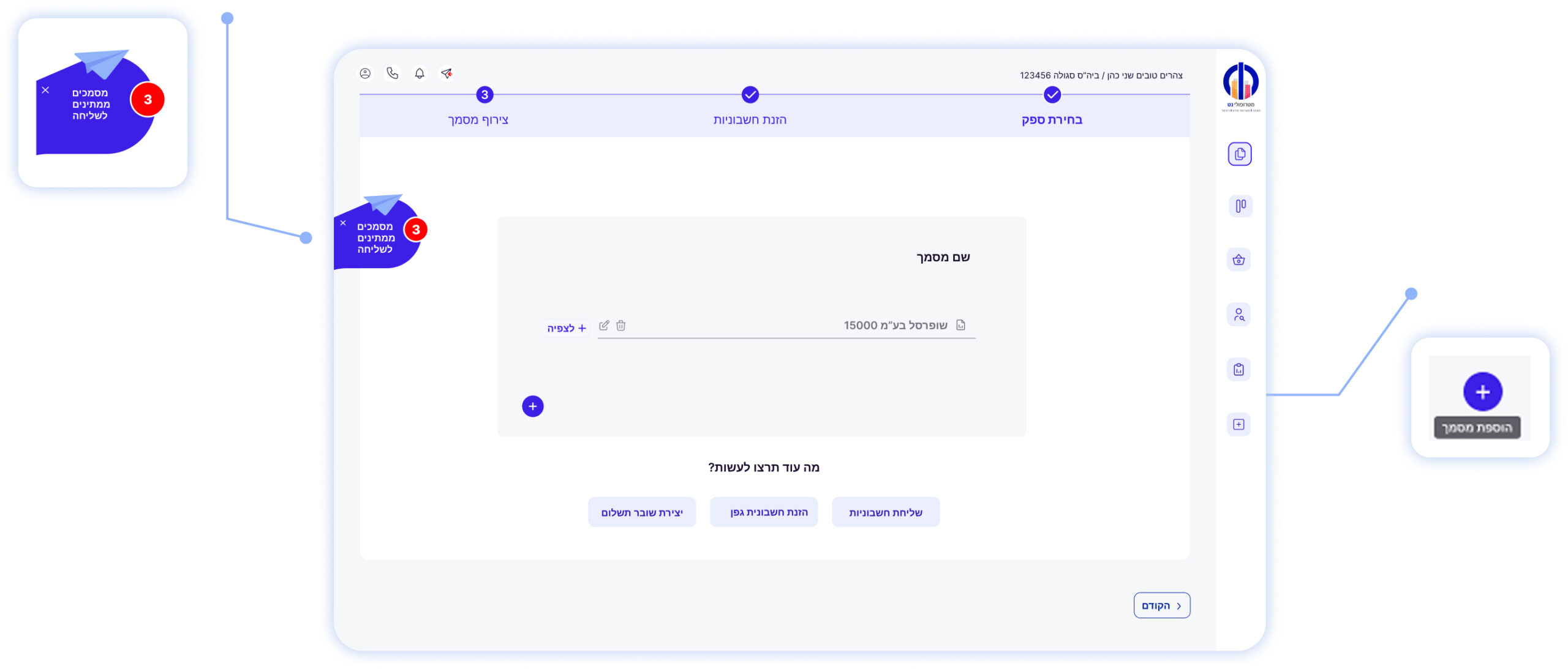1568x669 pixels.
Task: Click the יצירת שובר תשלום button
Action: coord(641,512)
